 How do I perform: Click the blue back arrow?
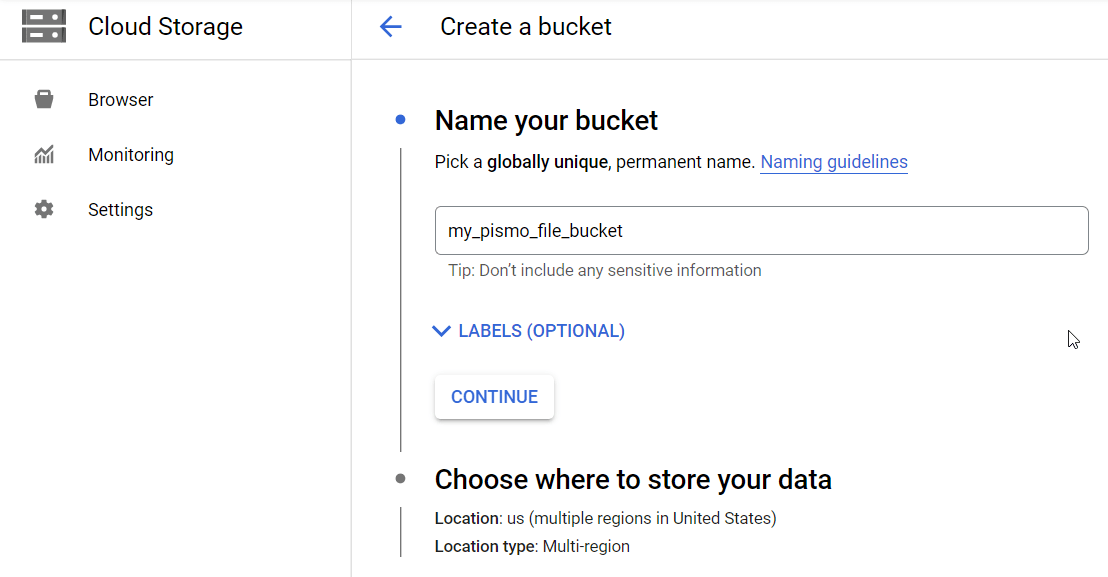click(x=390, y=27)
